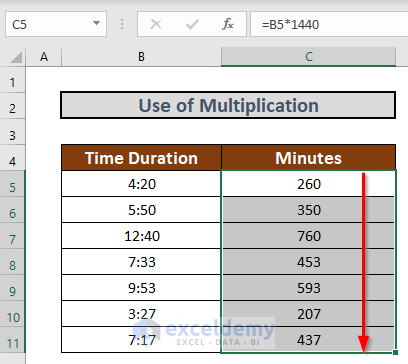Select the cell with time 9:53
This screenshot has width=408, height=364.
[x=141, y=288]
